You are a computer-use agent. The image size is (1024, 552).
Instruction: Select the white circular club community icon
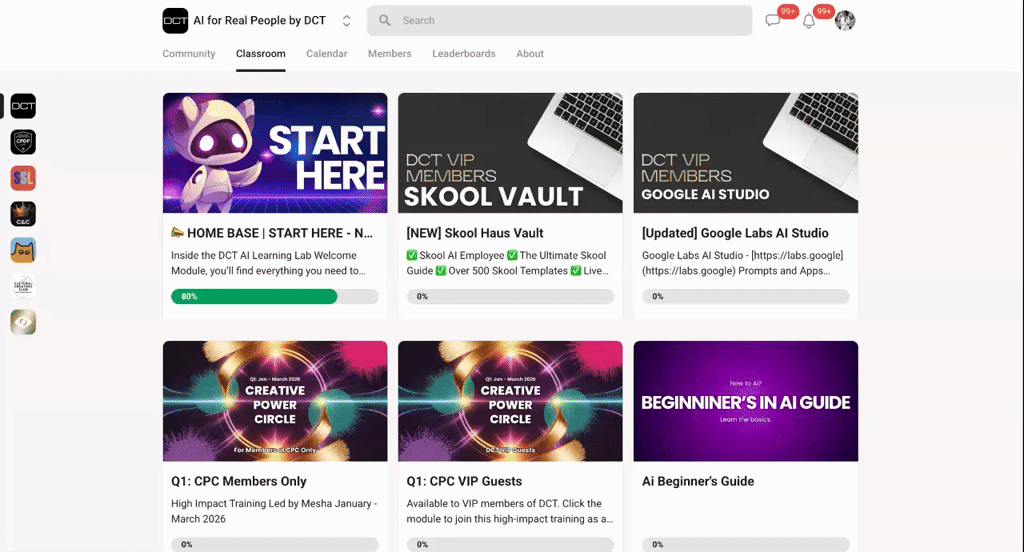(23, 286)
